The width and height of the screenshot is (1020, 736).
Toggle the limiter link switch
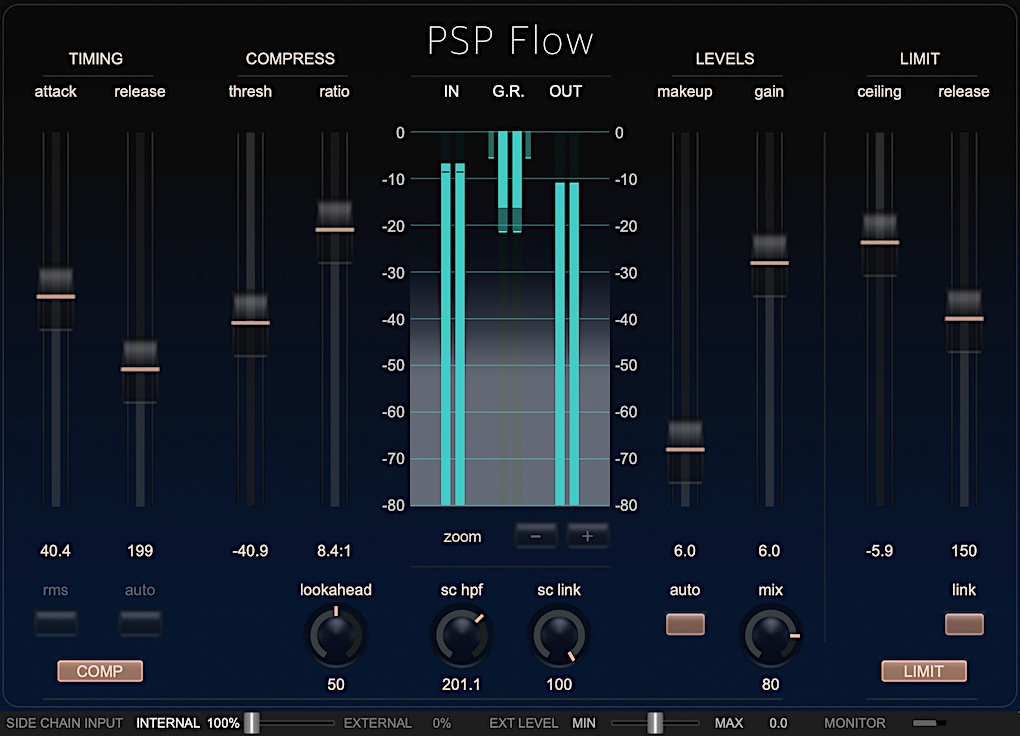(x=963, y=624)
